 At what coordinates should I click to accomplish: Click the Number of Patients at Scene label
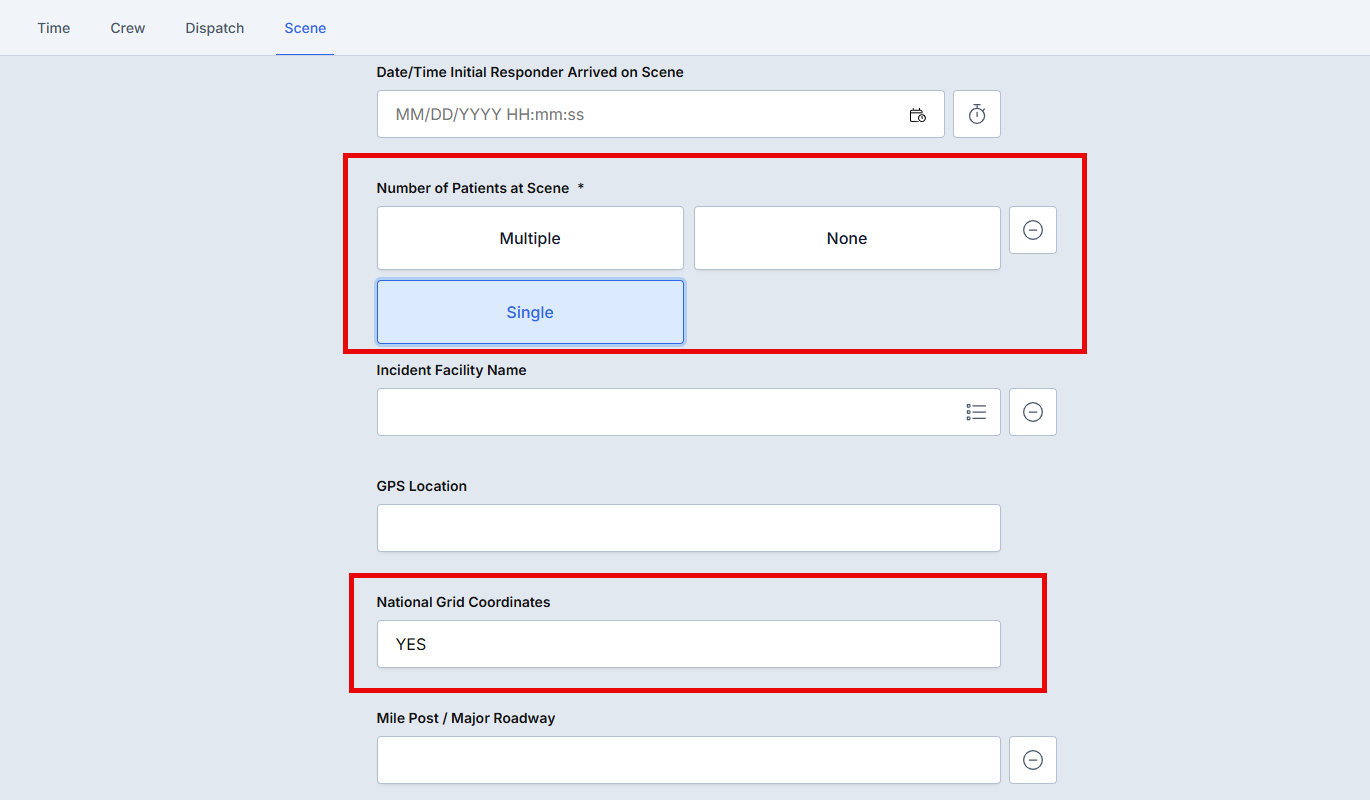pyautogui.click(x=472, y=188)
